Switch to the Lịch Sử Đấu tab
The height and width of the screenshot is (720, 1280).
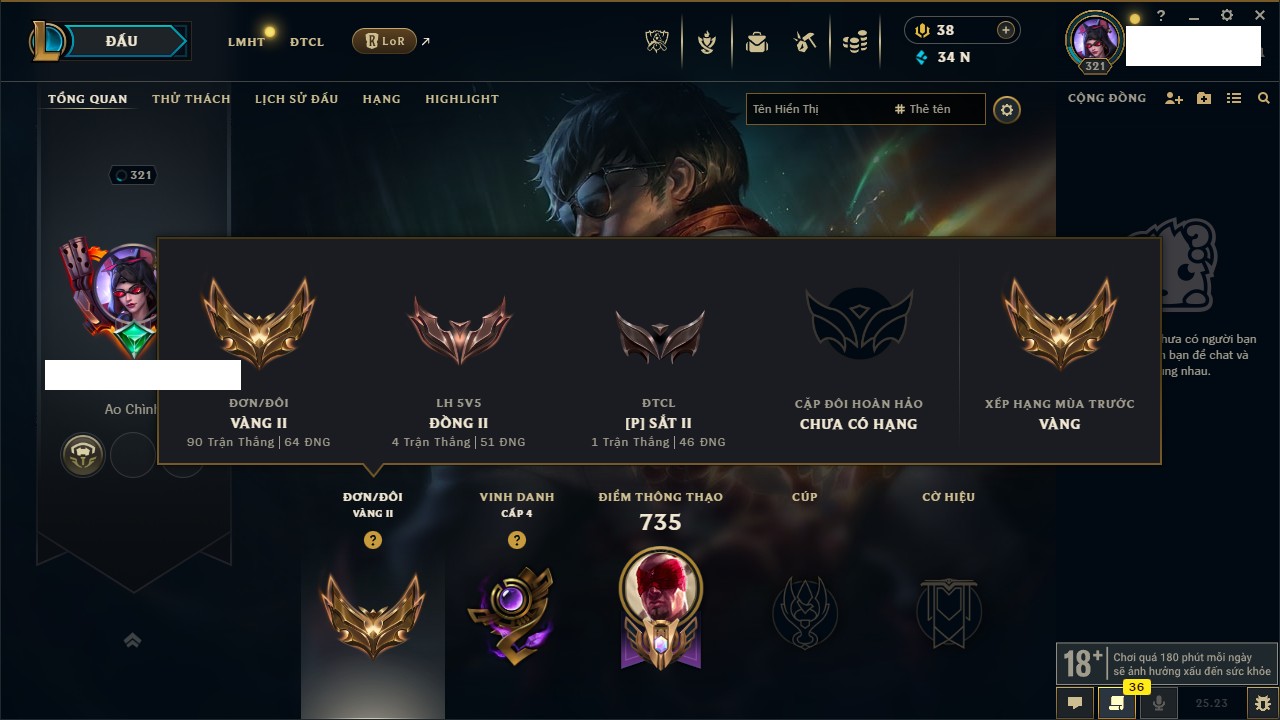[x=296, y=99]
